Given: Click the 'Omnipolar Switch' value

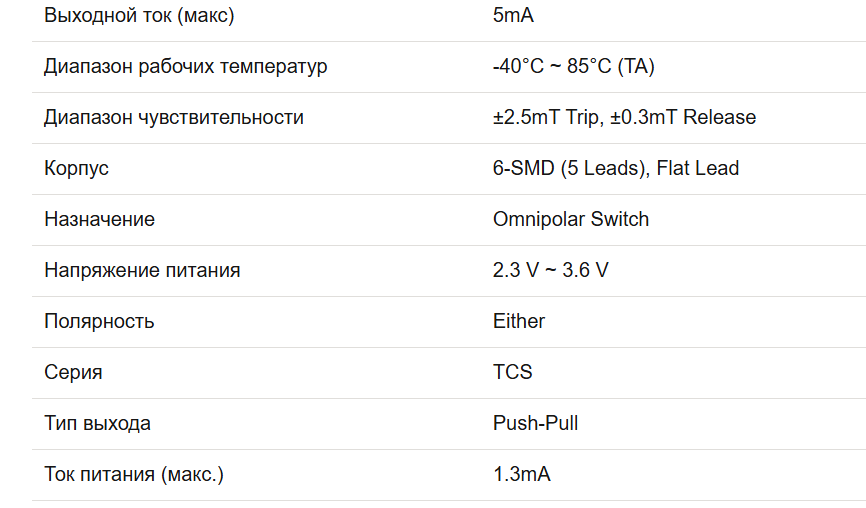Looking at the screenshot, I should coord(571,220).
